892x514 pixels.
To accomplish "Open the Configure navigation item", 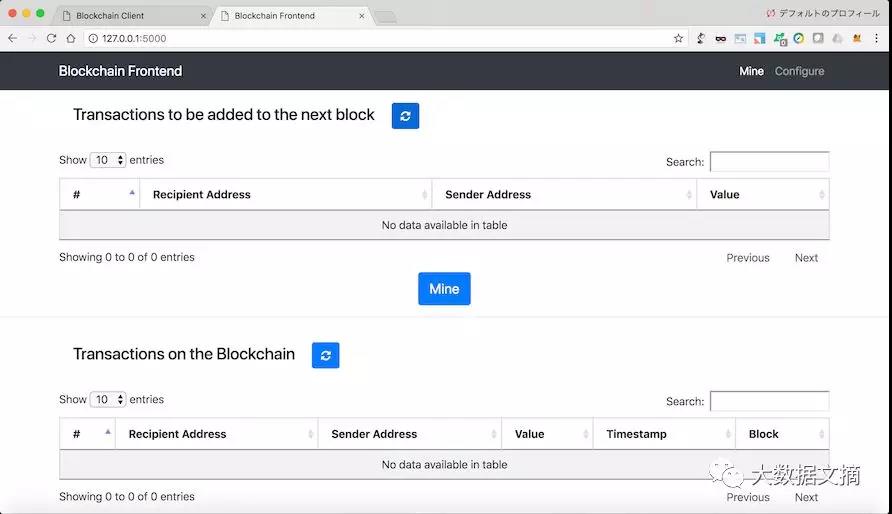I will [x=799, y=71].
